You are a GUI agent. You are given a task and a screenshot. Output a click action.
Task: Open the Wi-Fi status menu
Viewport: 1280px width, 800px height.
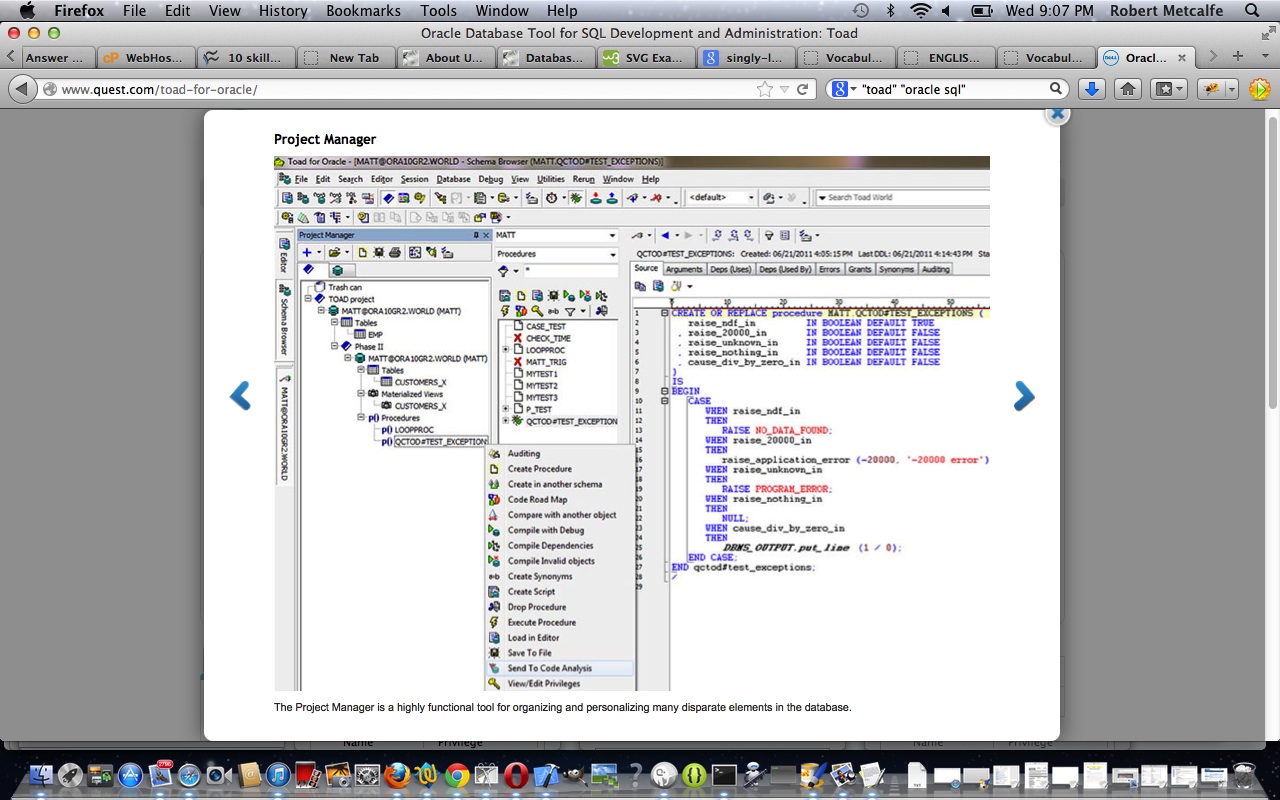tap(920, 11)
